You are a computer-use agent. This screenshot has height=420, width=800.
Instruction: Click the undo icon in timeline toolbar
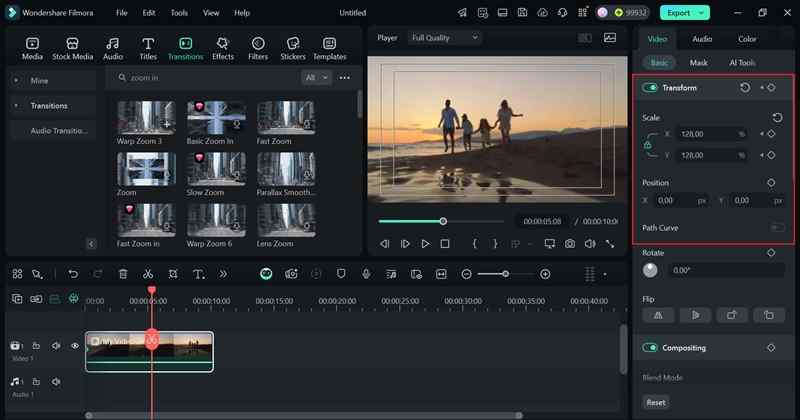[x=73, y=274]
